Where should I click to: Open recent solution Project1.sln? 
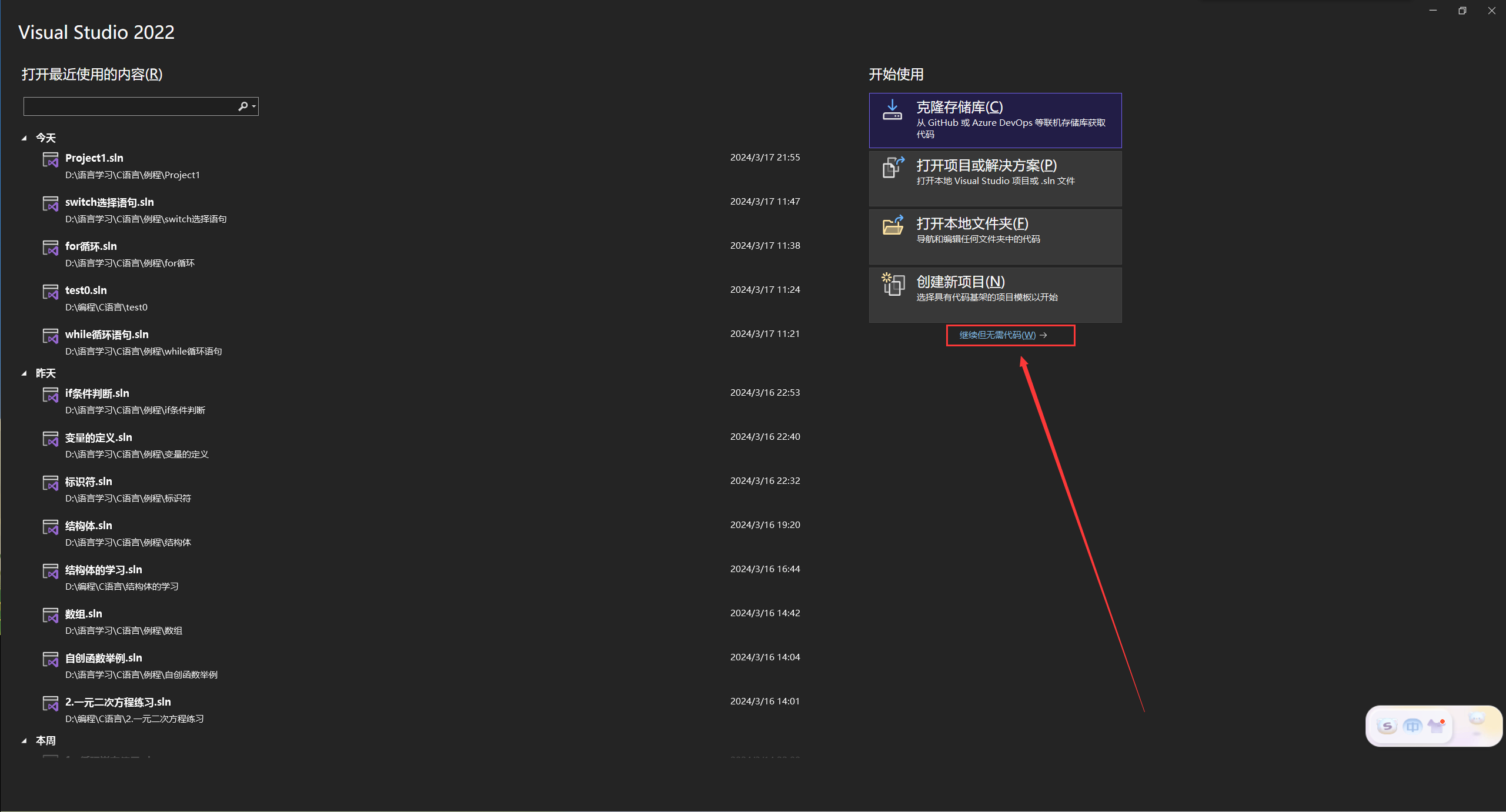pyautogui.click(x=421, y=166)
